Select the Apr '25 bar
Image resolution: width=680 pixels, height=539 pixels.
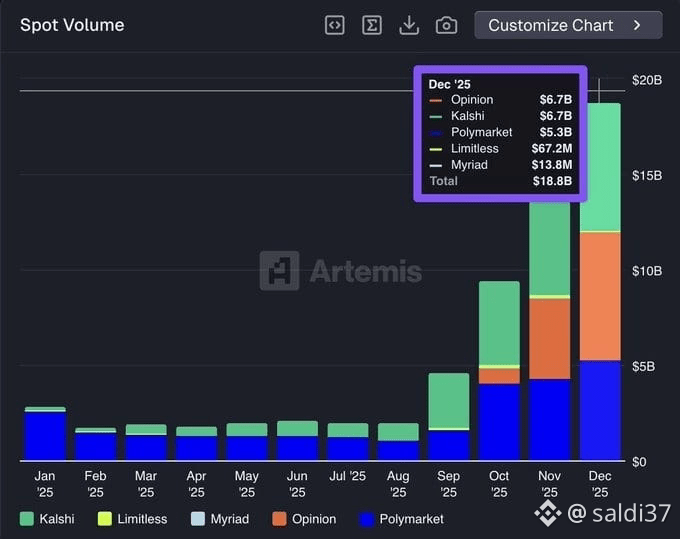(x=196, y=443)
